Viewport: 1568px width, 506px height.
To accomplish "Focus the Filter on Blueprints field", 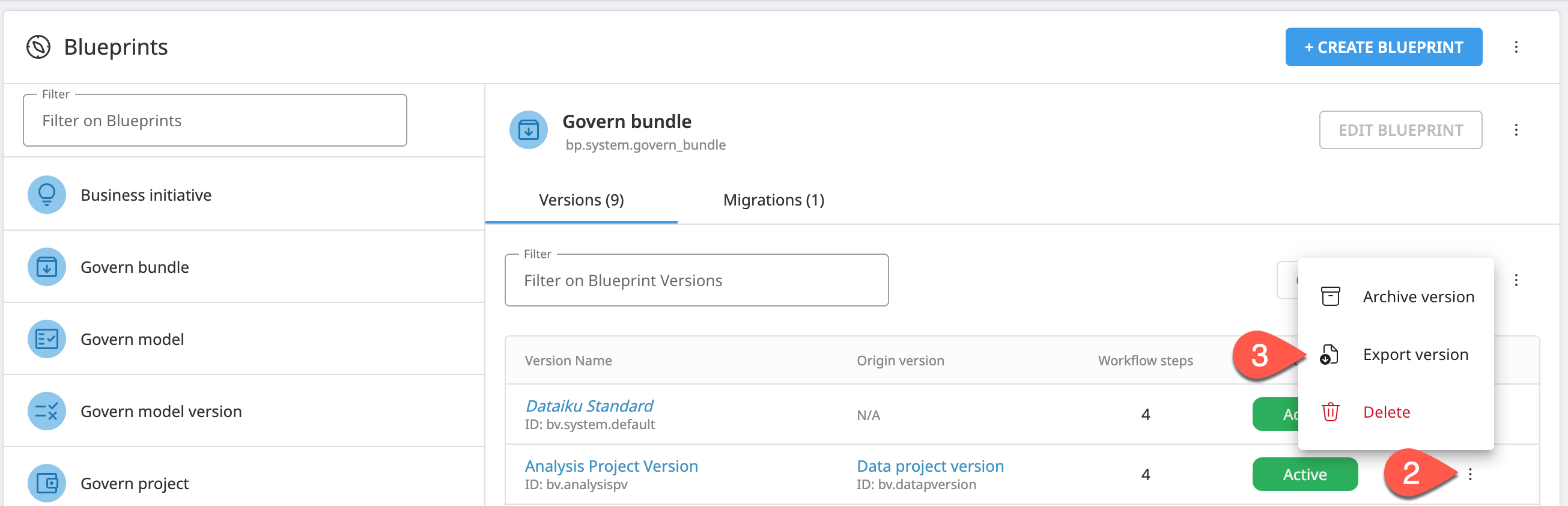I will coord(215,121).
